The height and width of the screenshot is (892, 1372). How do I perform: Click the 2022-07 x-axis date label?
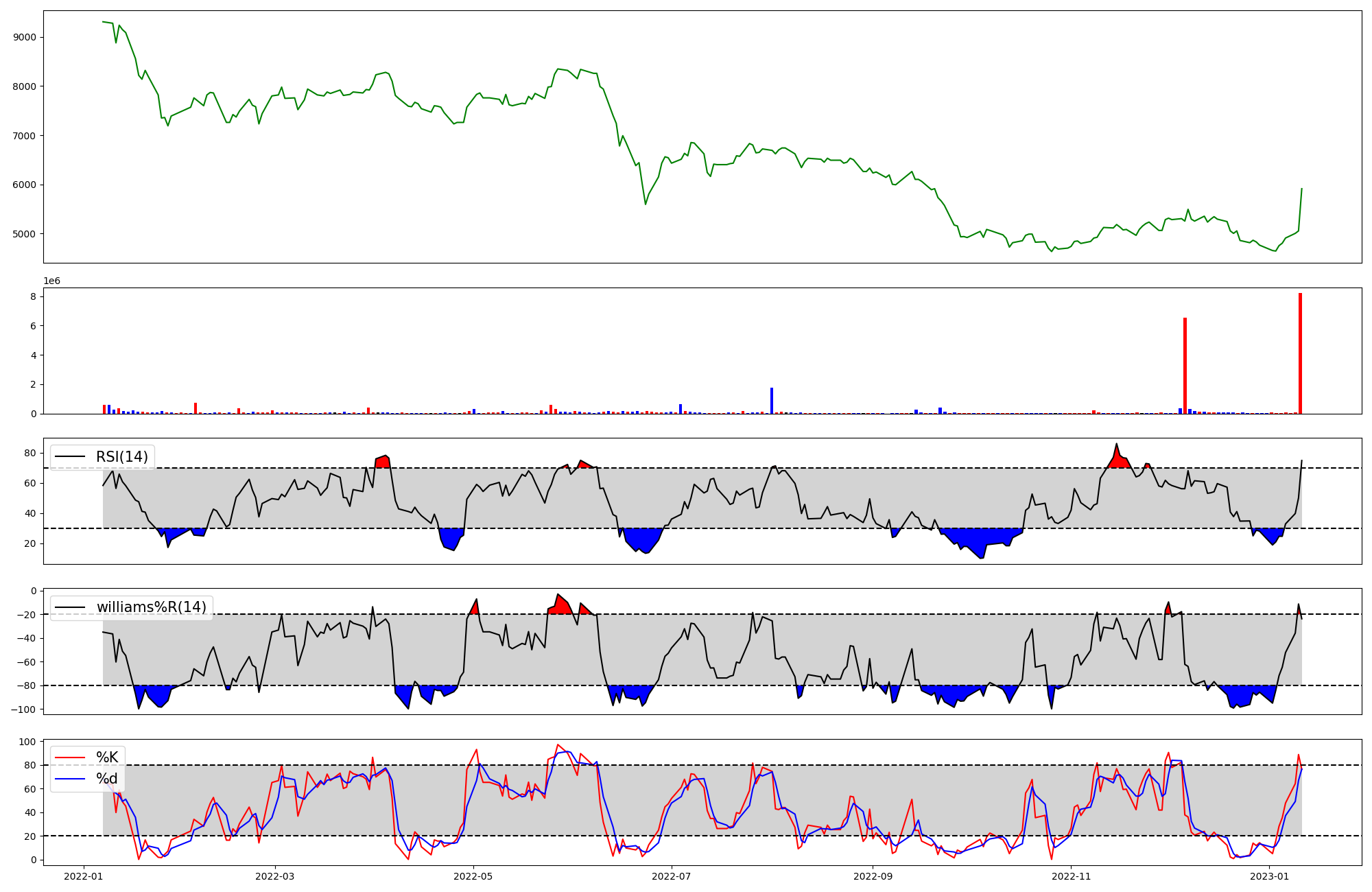click(672, 876)
